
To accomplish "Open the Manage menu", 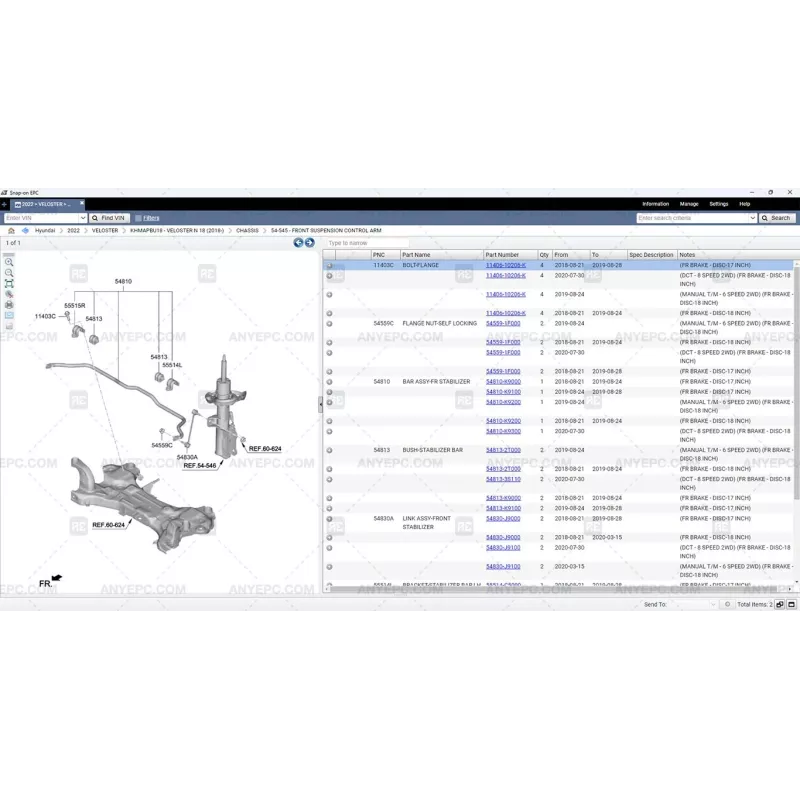I will (x=689, y=204).
